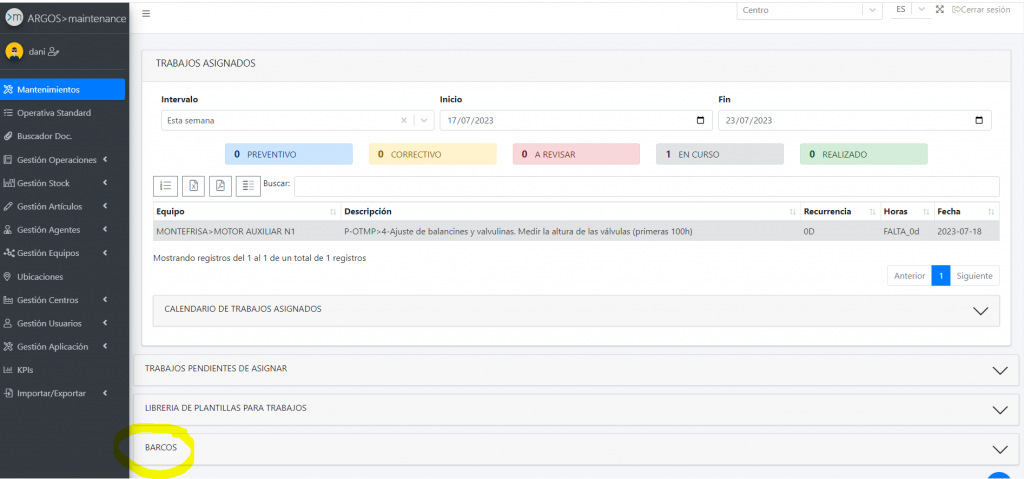Filter by PREVENTIVO status
Viewport: 1024px width, 479px height.
tap(289, 155)
